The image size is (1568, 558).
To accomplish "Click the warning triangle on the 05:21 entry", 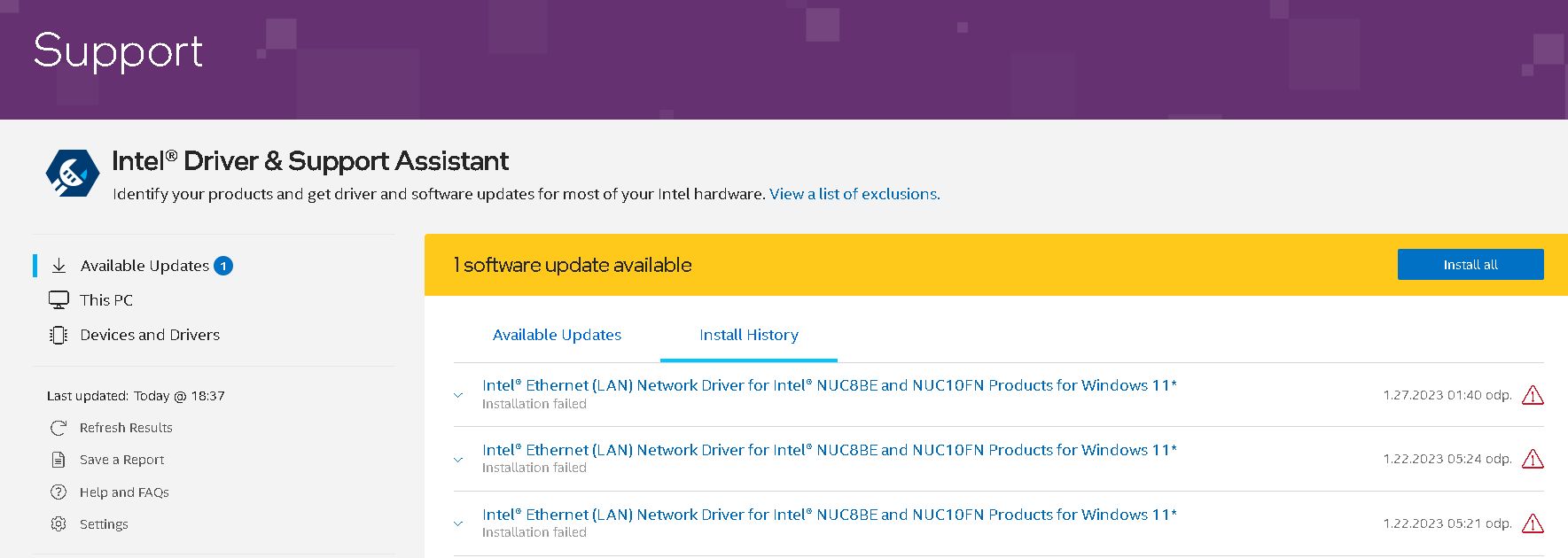I will pyautogui.click(x=1533, y=523).
